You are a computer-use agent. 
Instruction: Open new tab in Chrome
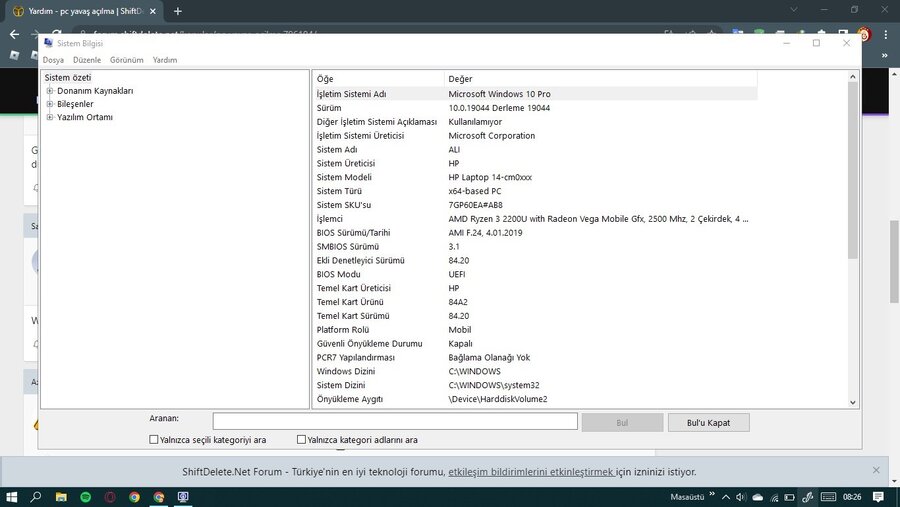click(177, 11)
